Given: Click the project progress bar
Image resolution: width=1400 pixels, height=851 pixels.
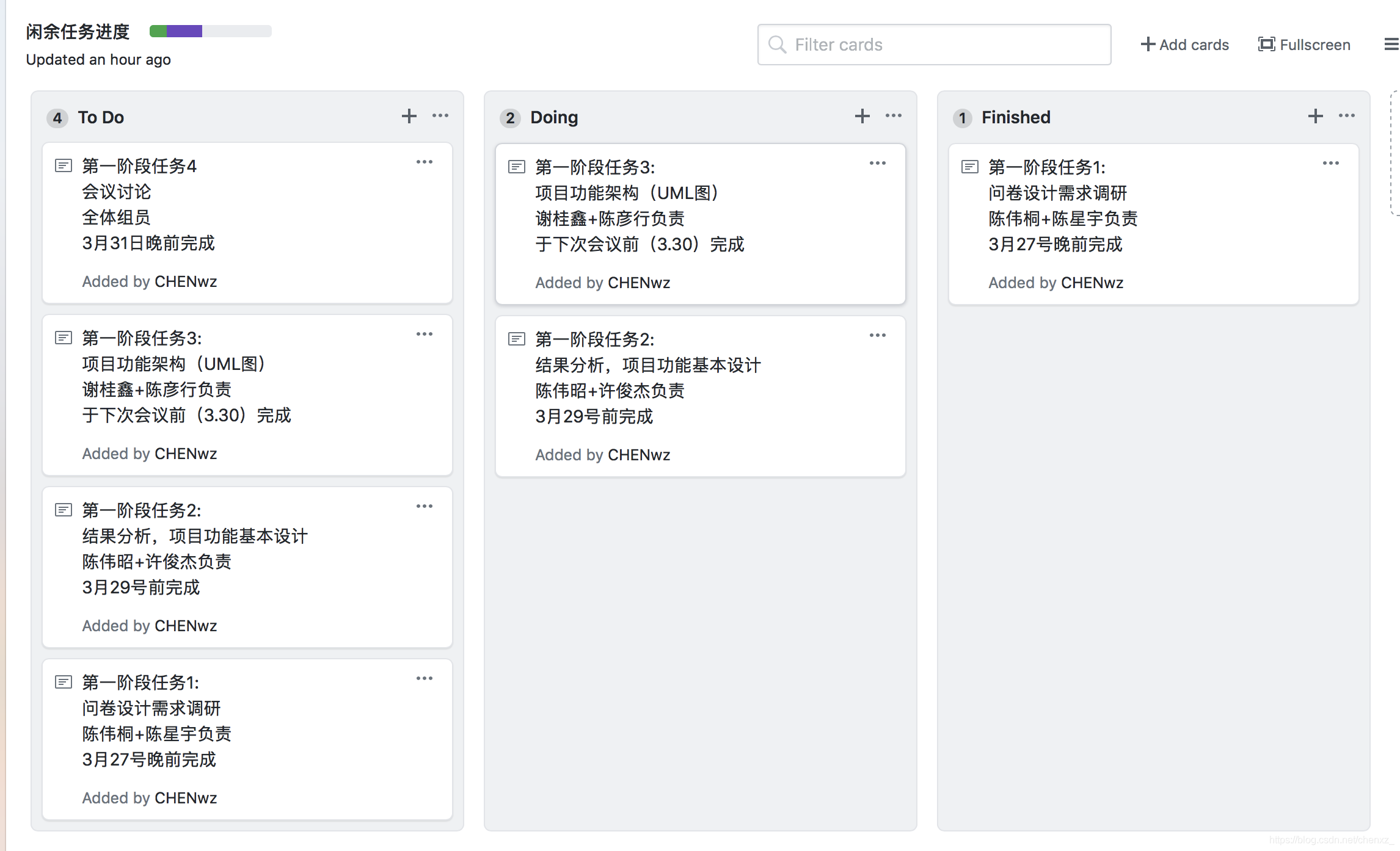Looking at the screenshot, I should pyautogui.click(x=210, y=31).
